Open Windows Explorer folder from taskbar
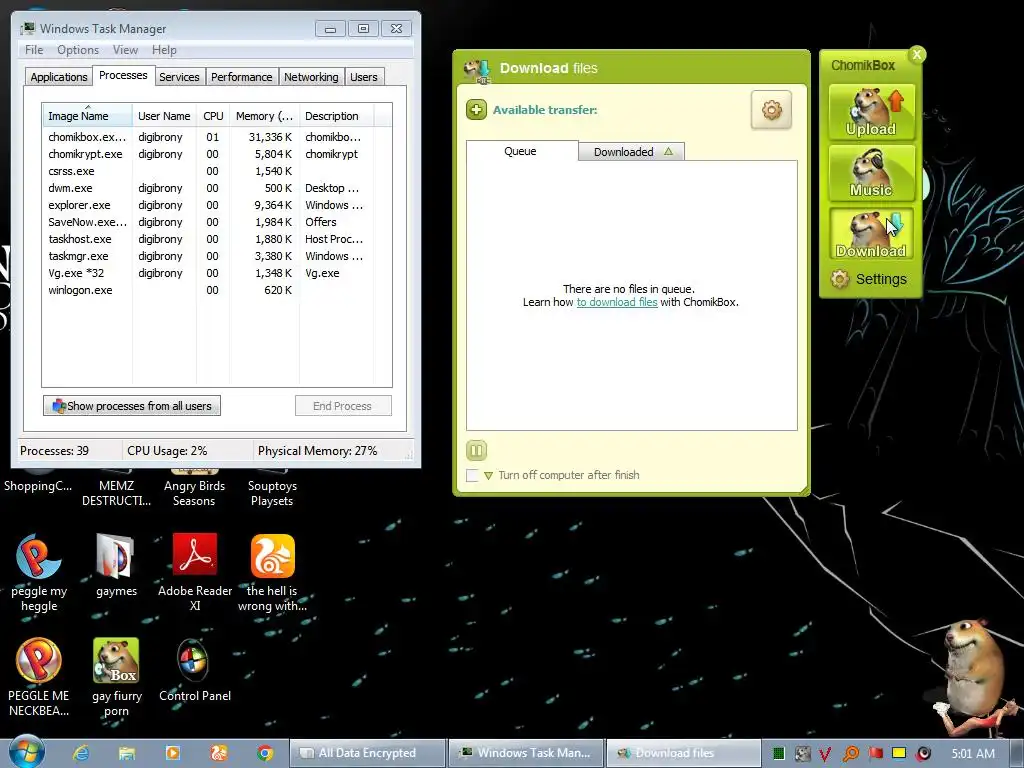 click(127, 753)
